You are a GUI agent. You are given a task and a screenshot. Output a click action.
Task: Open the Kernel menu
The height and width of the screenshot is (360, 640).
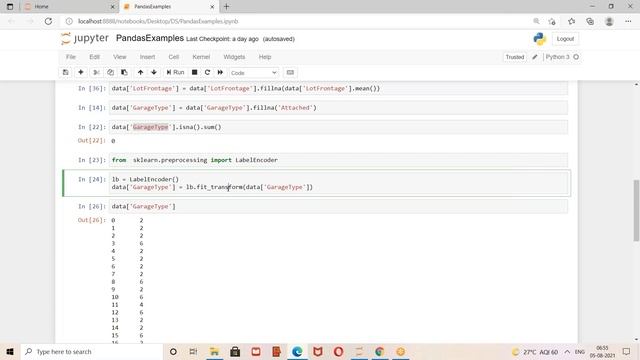click(x=201, y=57)
